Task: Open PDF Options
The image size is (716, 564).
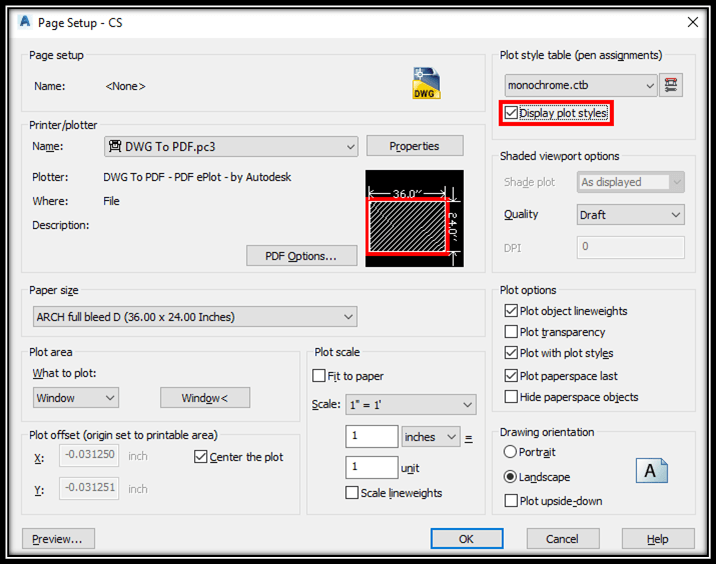Action: 301,256
